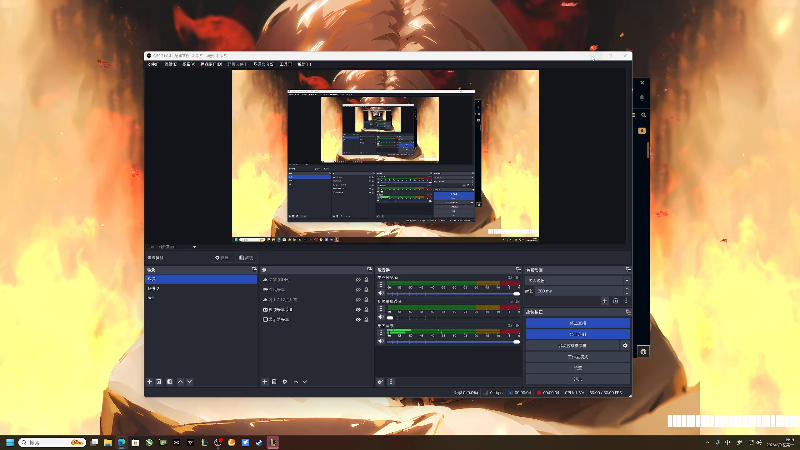Open the first mixer channel's three-dot menu
This screenshot has width=800, height=450.
381,285
